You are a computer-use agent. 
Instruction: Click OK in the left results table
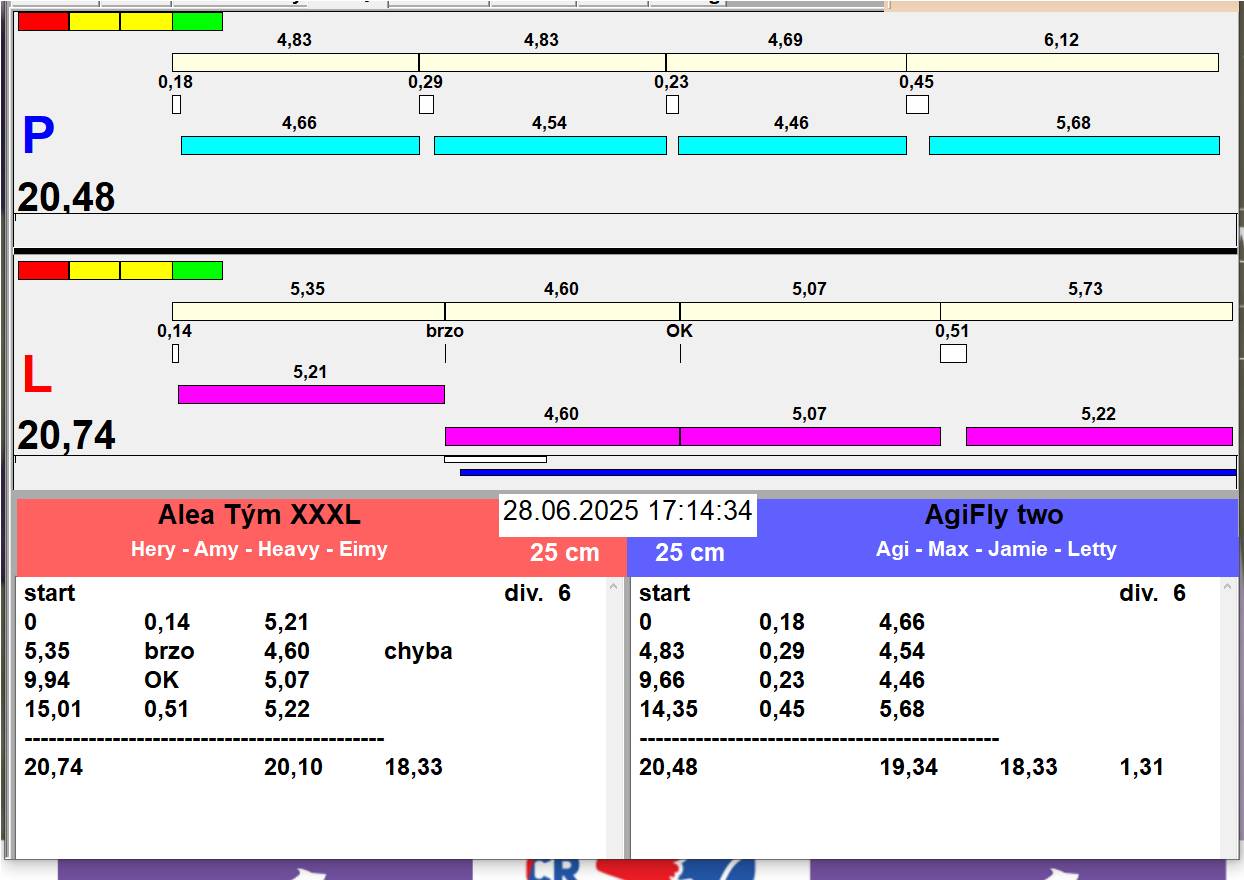[x=161, y=680]
